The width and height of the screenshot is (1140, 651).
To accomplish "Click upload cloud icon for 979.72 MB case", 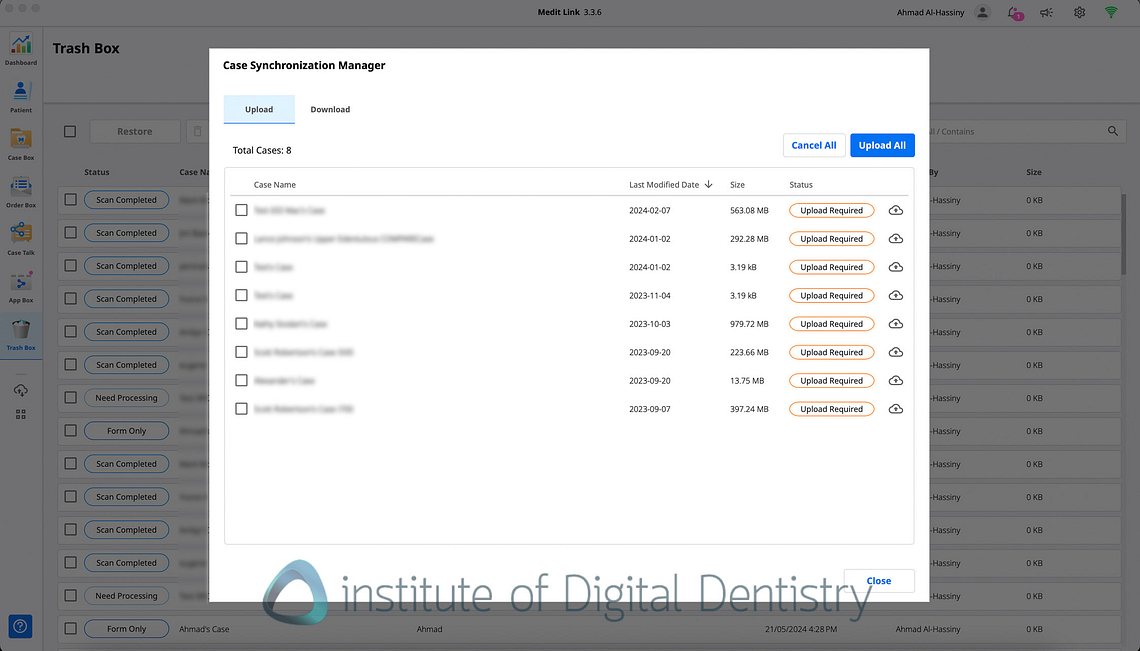I will click(895, 324).
